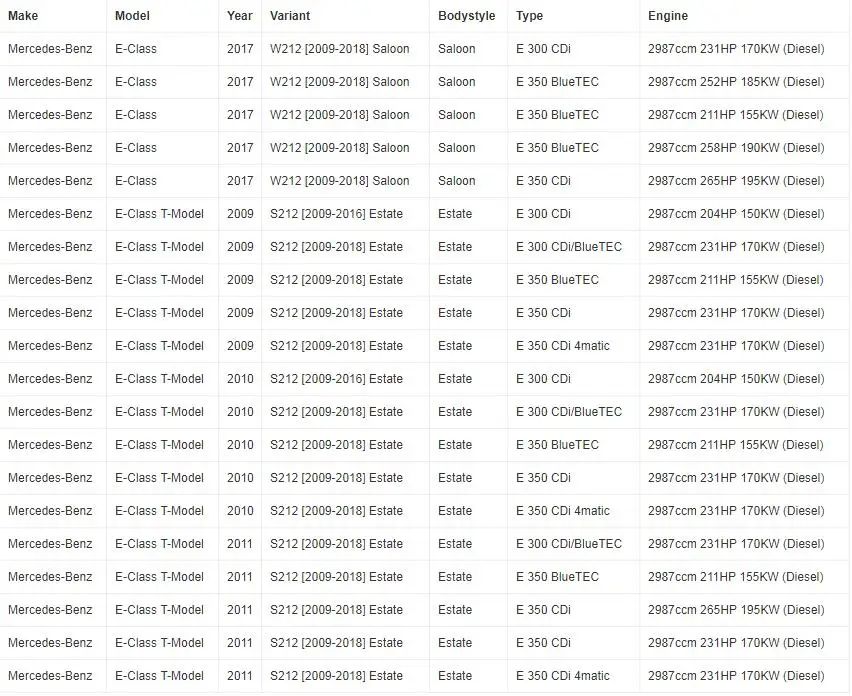Select E 350 CDi 4matic in the 2011 row
Viewport: 852px width, 696px height.
coord(563,676)
